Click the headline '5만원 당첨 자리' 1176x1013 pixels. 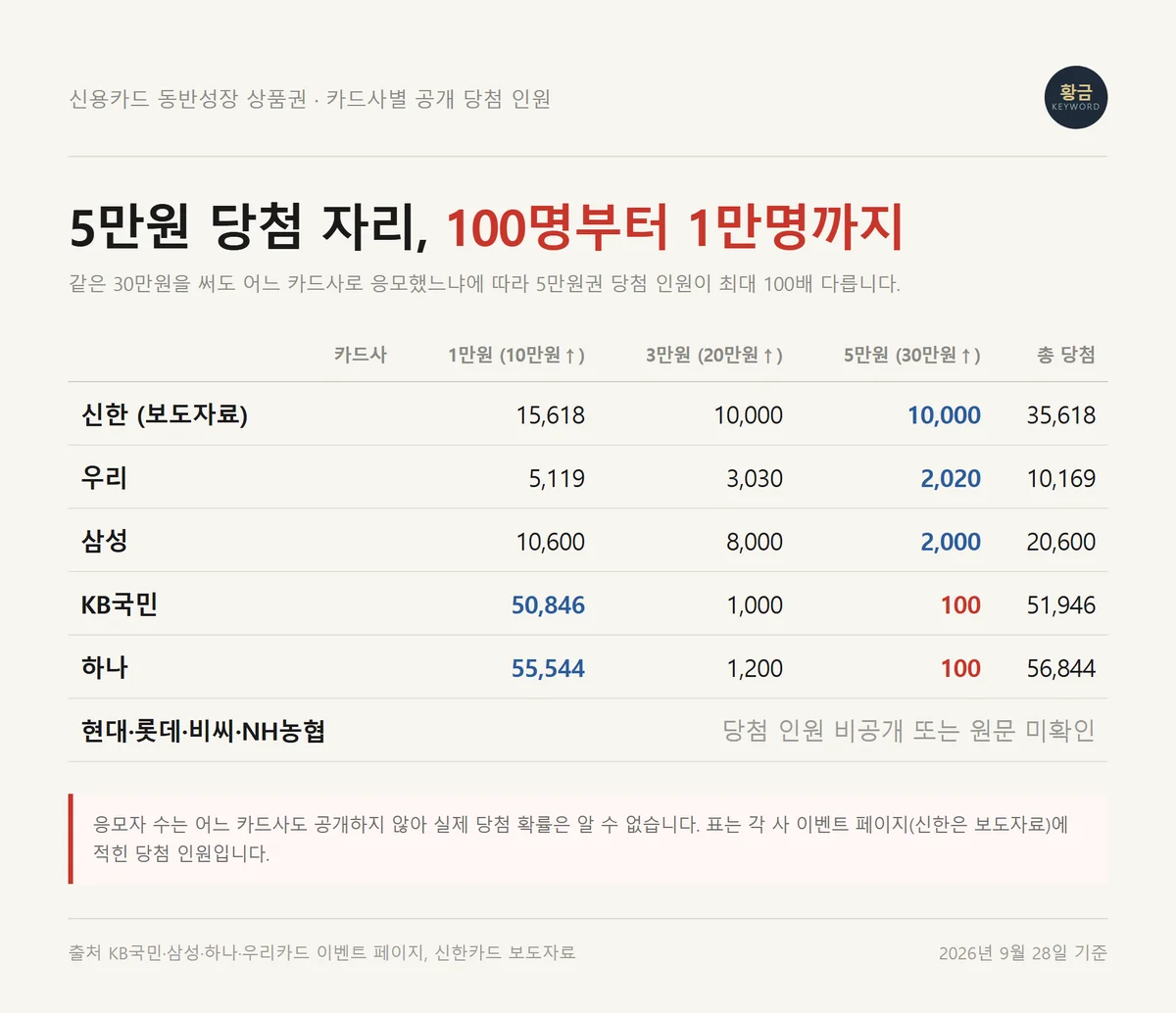(x=249, y=227)
